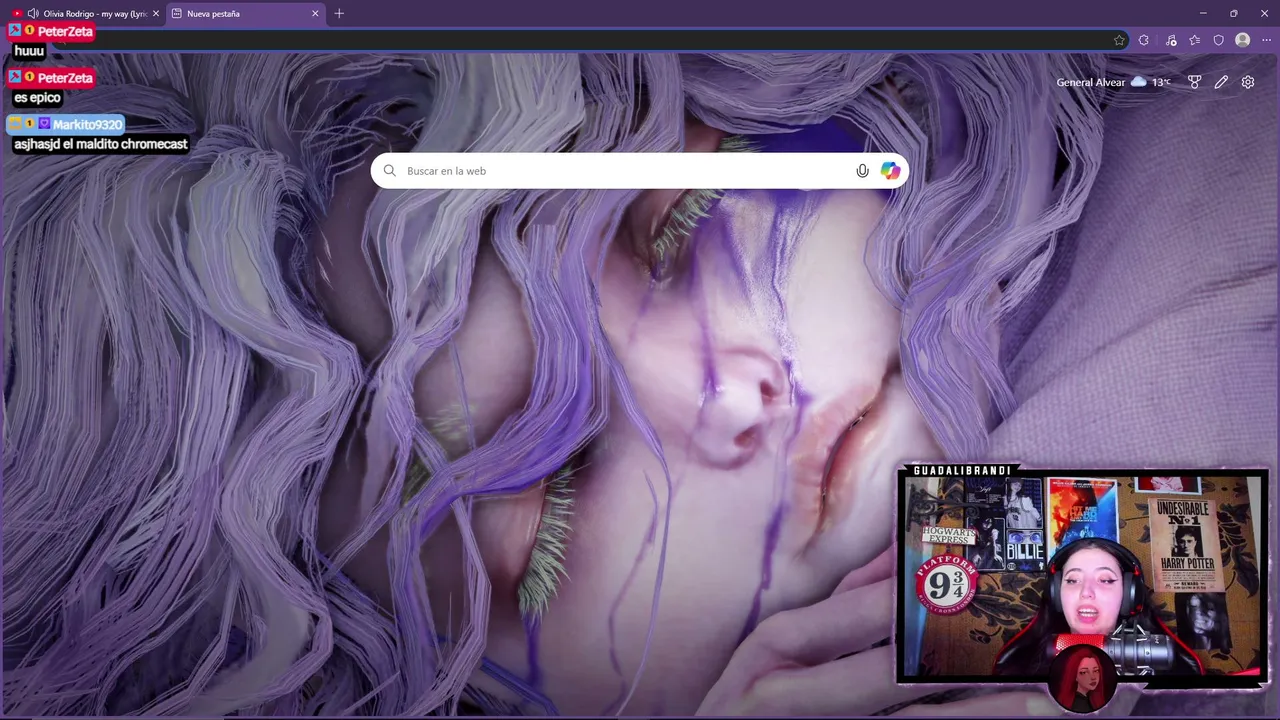Click the microphone voice search icon
1280x720 pixels.
click(x=862, y=171)
